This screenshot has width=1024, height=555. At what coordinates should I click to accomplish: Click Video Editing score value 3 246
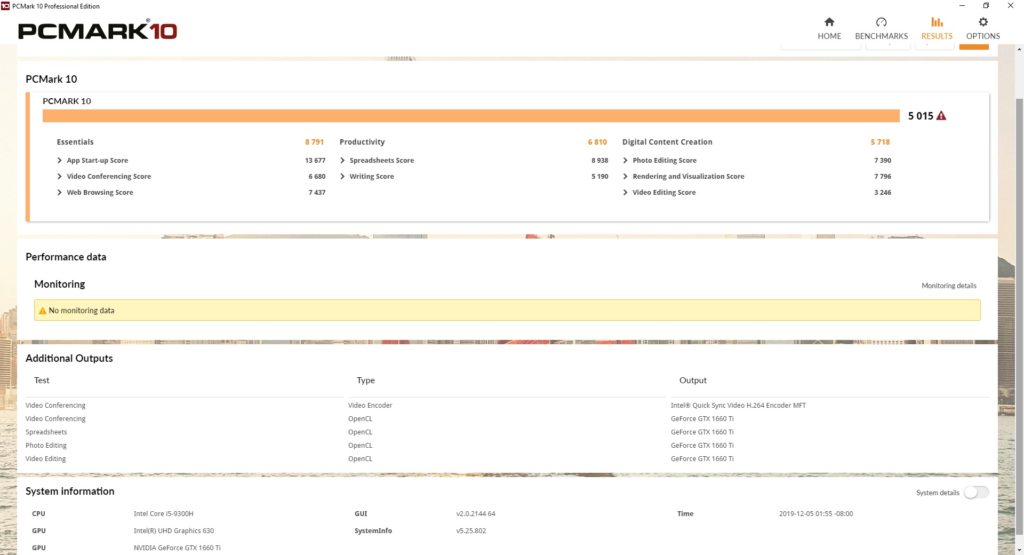[882, 193]
